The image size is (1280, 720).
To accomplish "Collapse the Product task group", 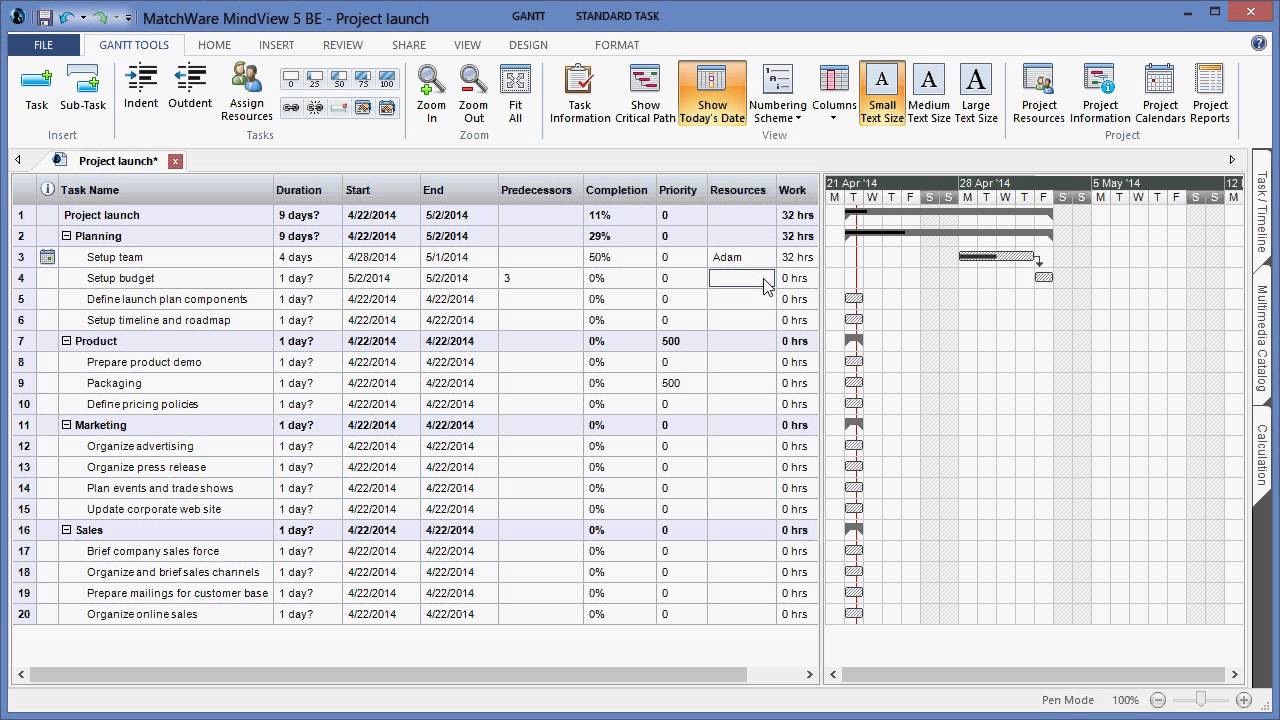I will click(x=67, y=341).
